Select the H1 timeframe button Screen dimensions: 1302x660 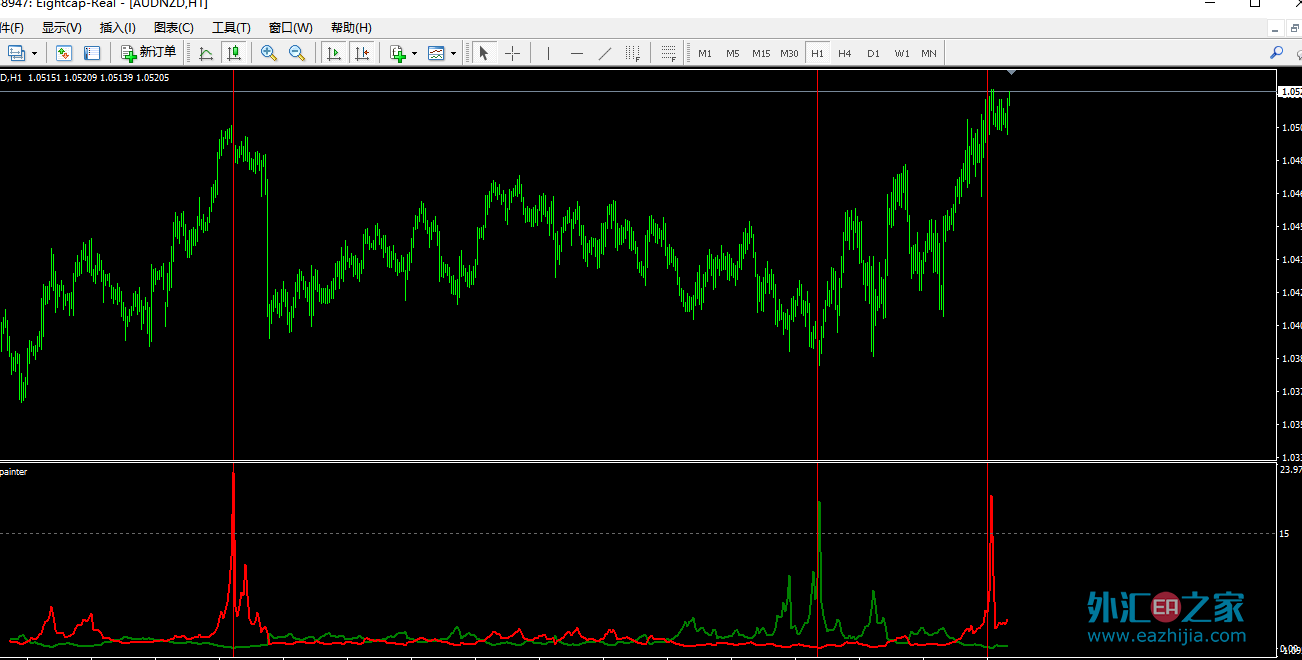click(818, 53)
